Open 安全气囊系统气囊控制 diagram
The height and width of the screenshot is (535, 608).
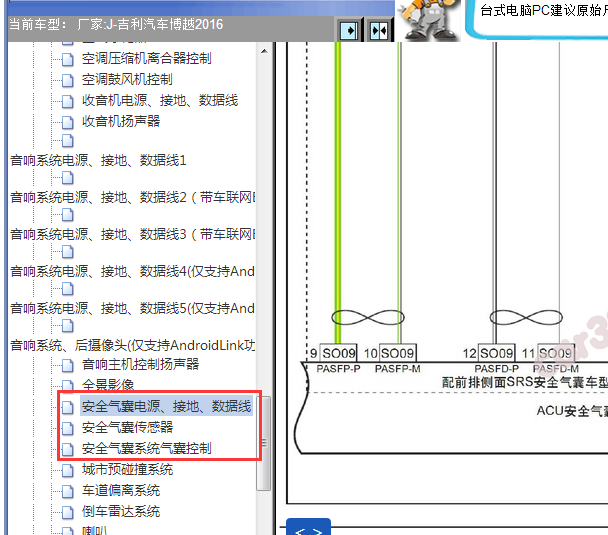(x=147, y=448)
